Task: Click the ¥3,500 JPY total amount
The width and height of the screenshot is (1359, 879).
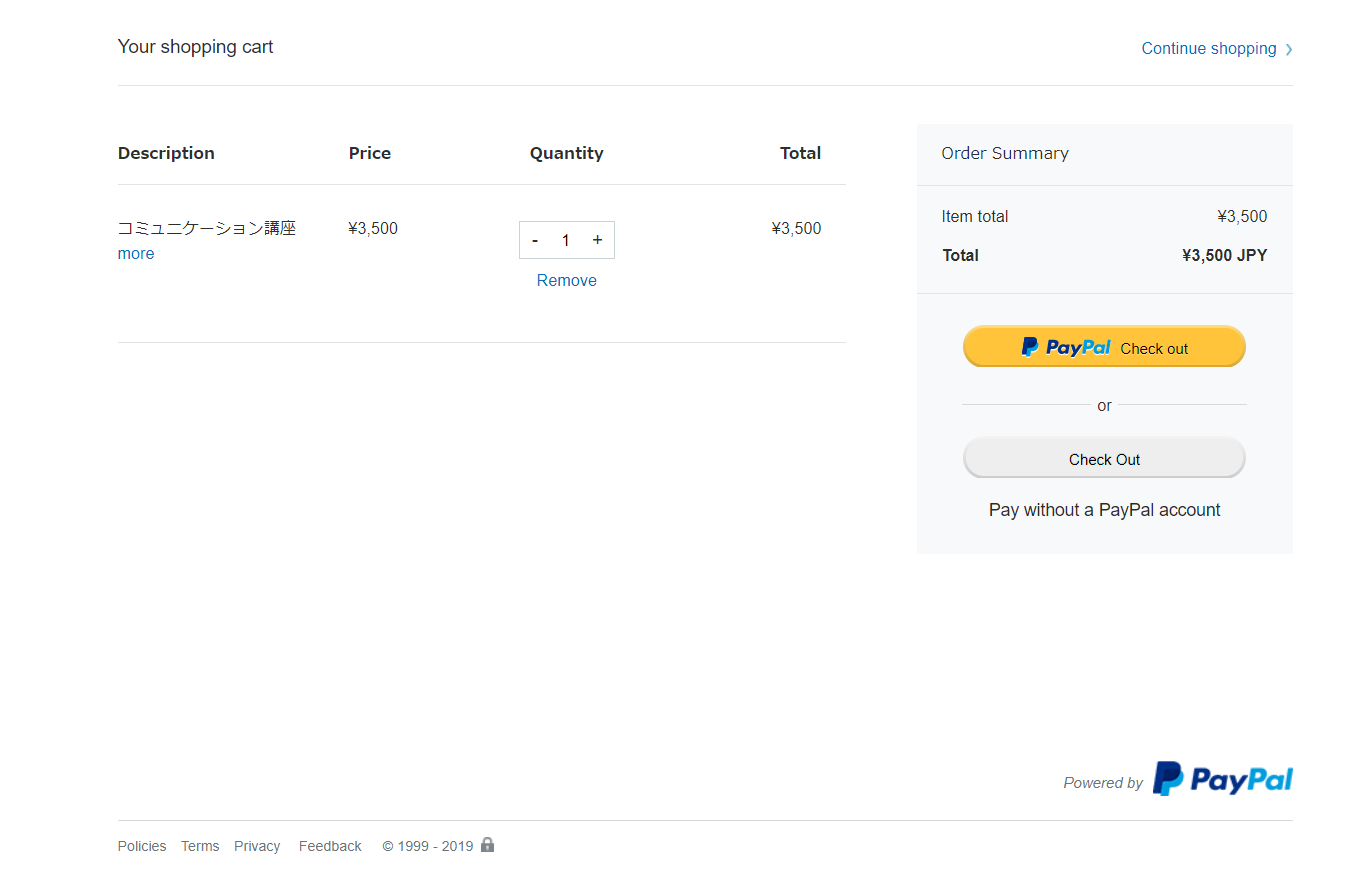Action: (1224, 255)
